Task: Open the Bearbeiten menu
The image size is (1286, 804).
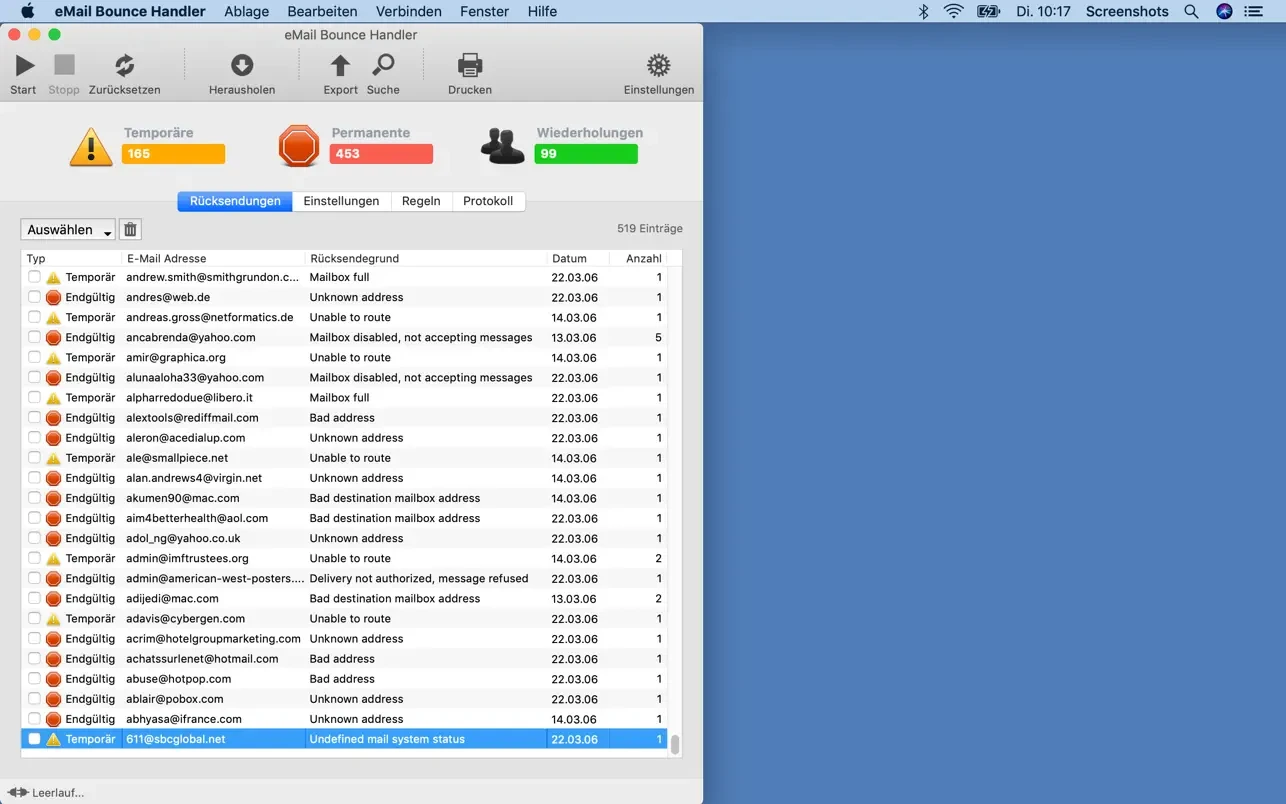Action: pyautogui.click(x=322, y=11)
